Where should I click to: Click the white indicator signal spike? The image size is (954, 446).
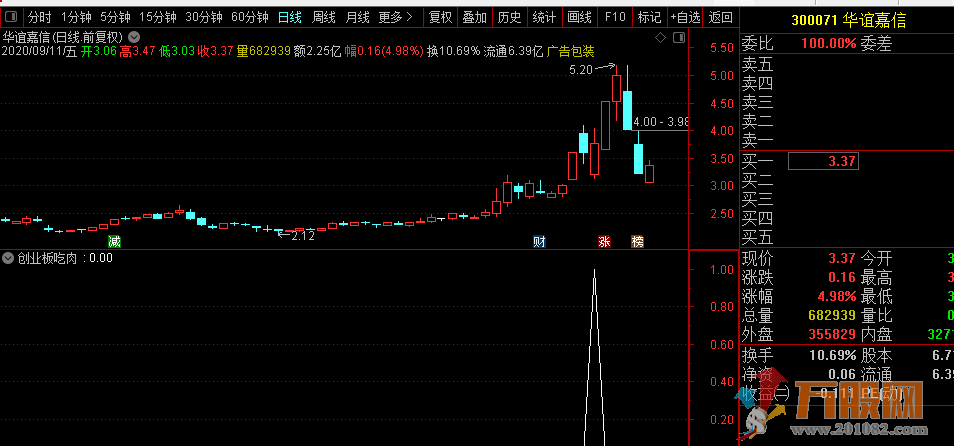tap(594, 357)
